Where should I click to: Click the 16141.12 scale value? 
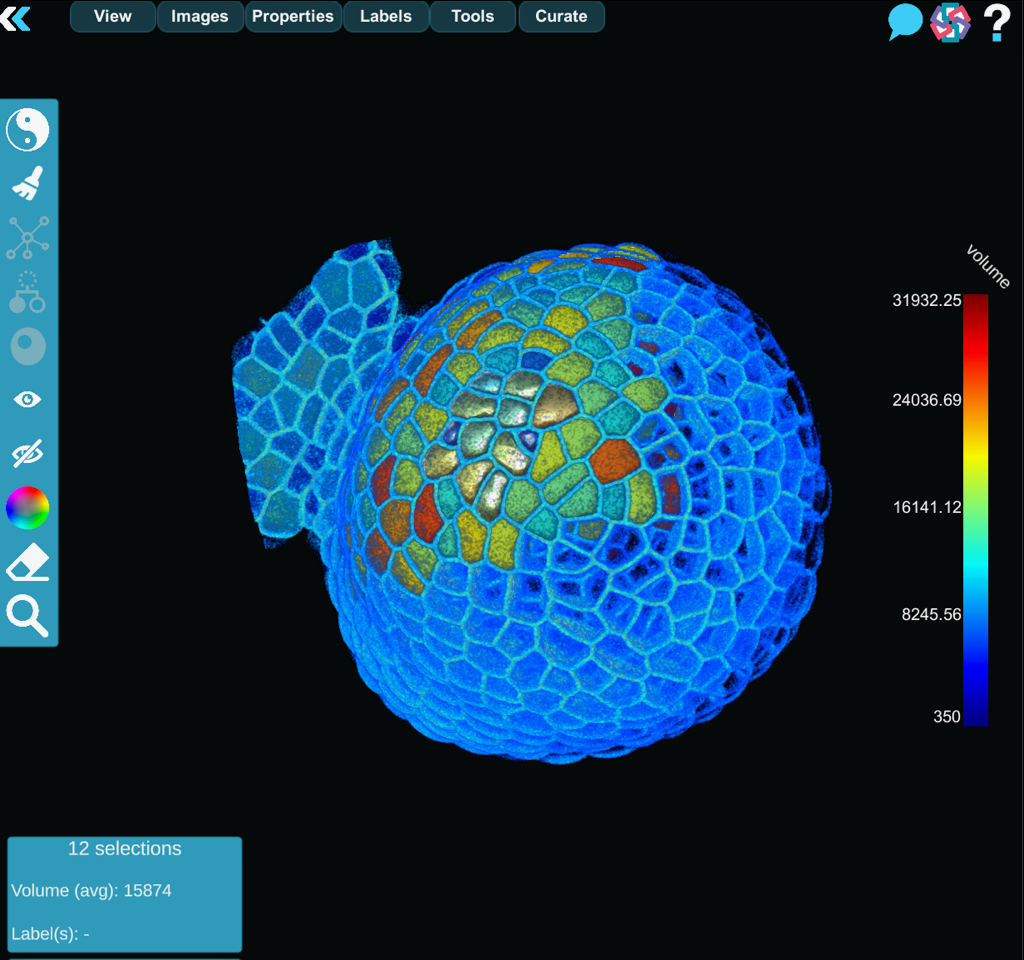click(x=927, y=507)
